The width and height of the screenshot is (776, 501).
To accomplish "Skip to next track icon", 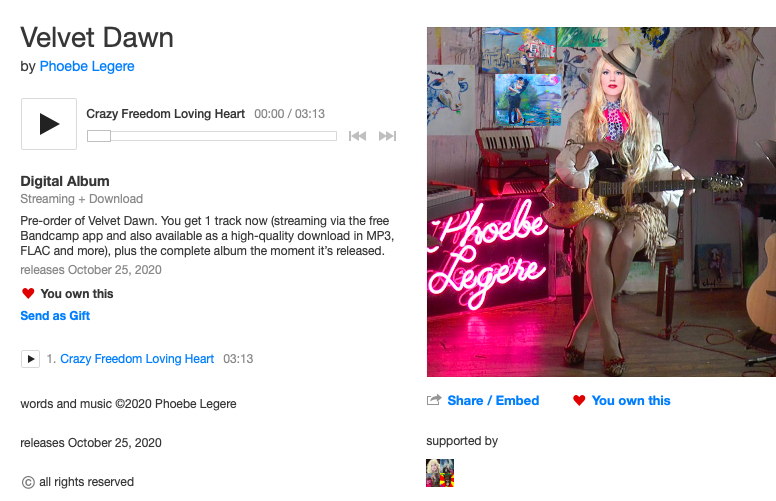I will click(388, 136).
